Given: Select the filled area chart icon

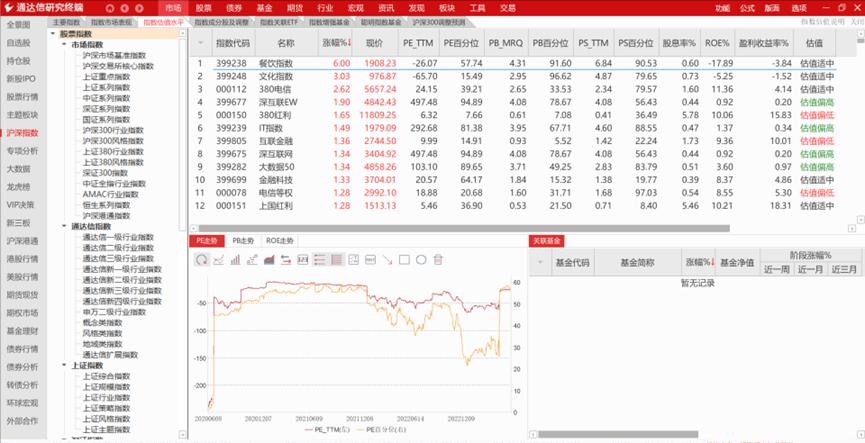Looking at the screenshot, I should [269, 260].
